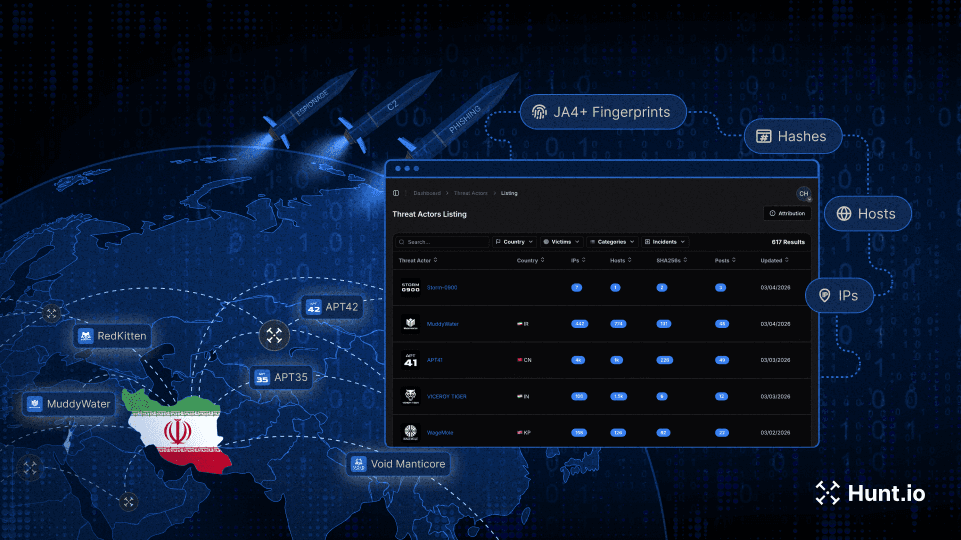This screenshot has height=540, width=961.
Task: Go to Threat Actors in the breadcrumb
Action: (x=471, y=193)
